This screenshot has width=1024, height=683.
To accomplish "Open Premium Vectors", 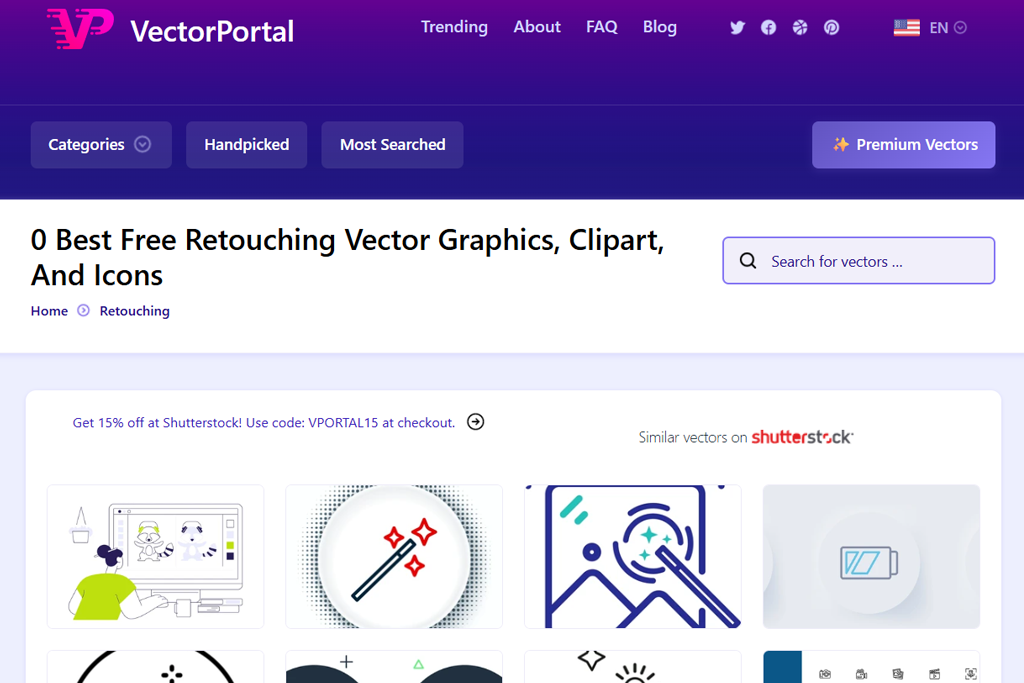I will (904, 144).
